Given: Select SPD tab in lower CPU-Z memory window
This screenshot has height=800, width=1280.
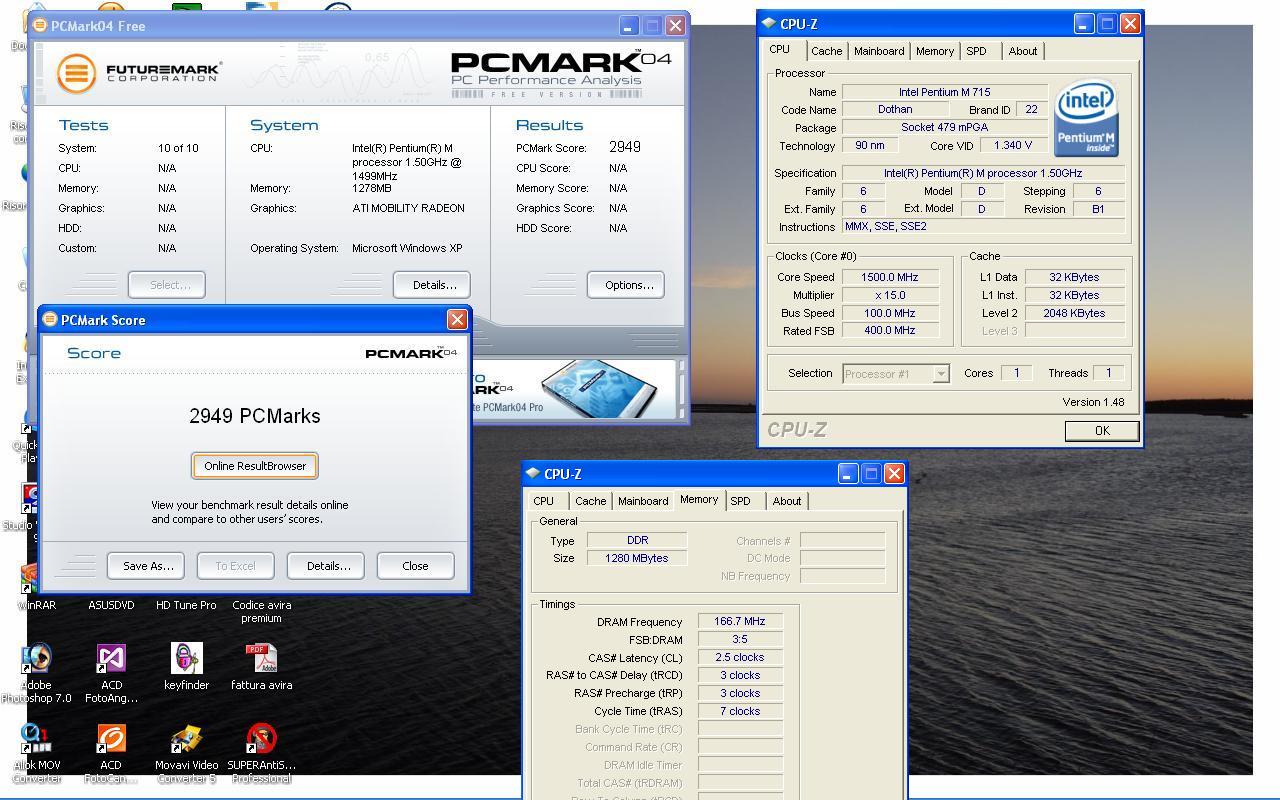Looking at the screenshot, I should (x=740, y=501).
